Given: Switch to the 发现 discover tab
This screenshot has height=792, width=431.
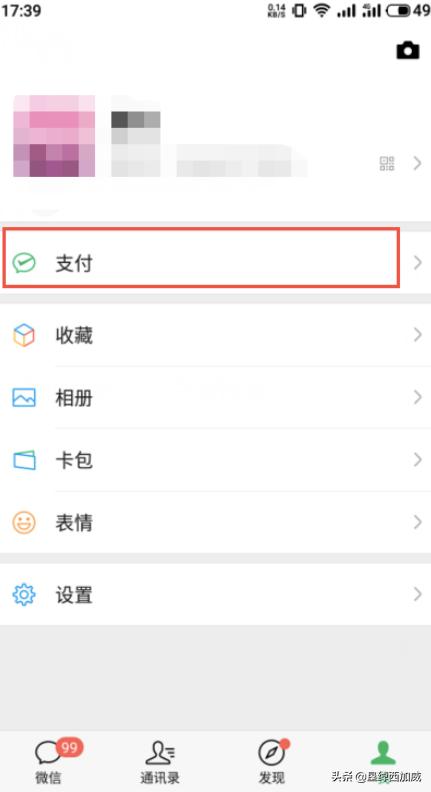Looking at the screenshot, I should pos(272,761).
